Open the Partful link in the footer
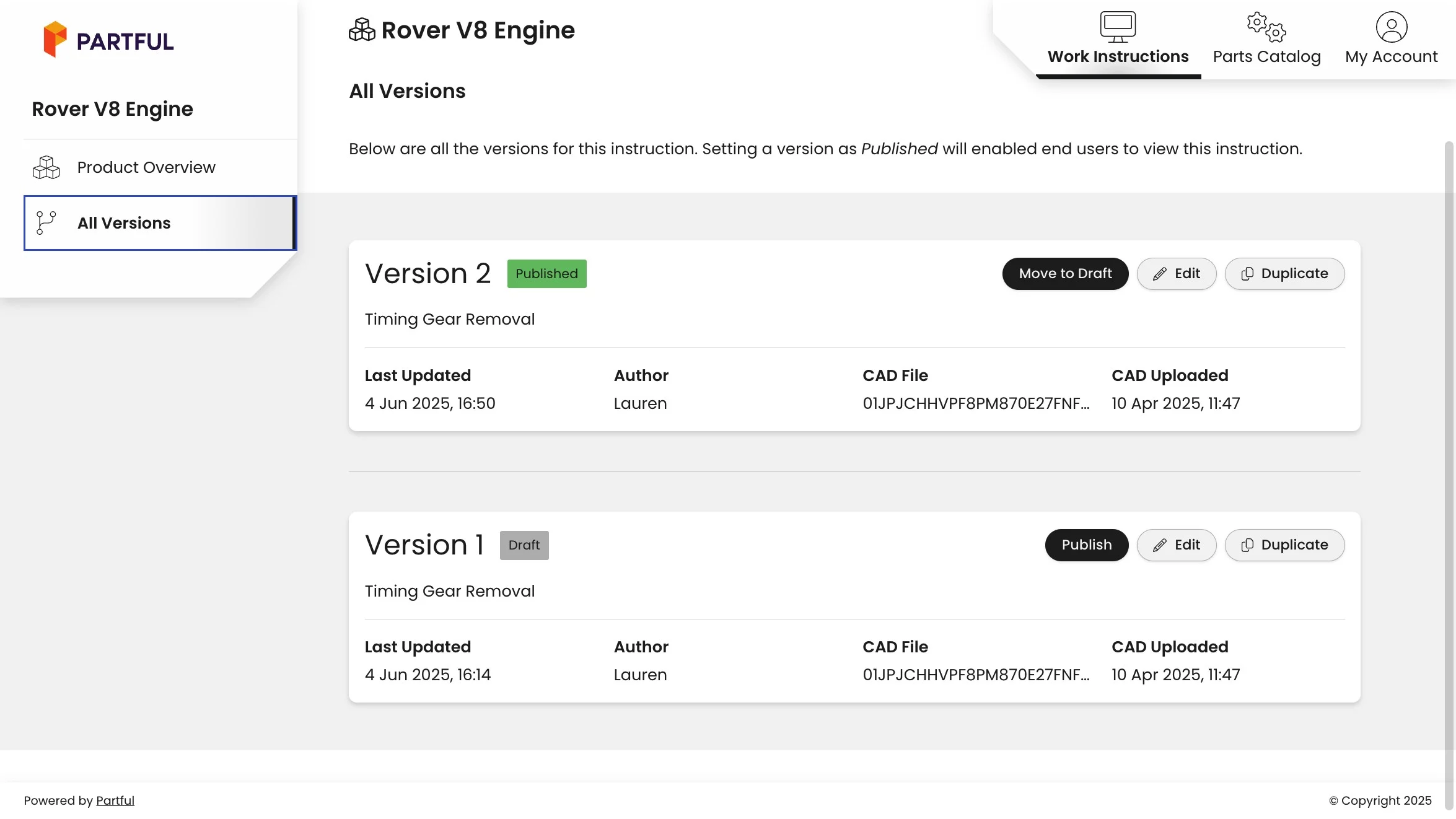The width and height of the screenshot is (1456, 819). click(115, 800)
